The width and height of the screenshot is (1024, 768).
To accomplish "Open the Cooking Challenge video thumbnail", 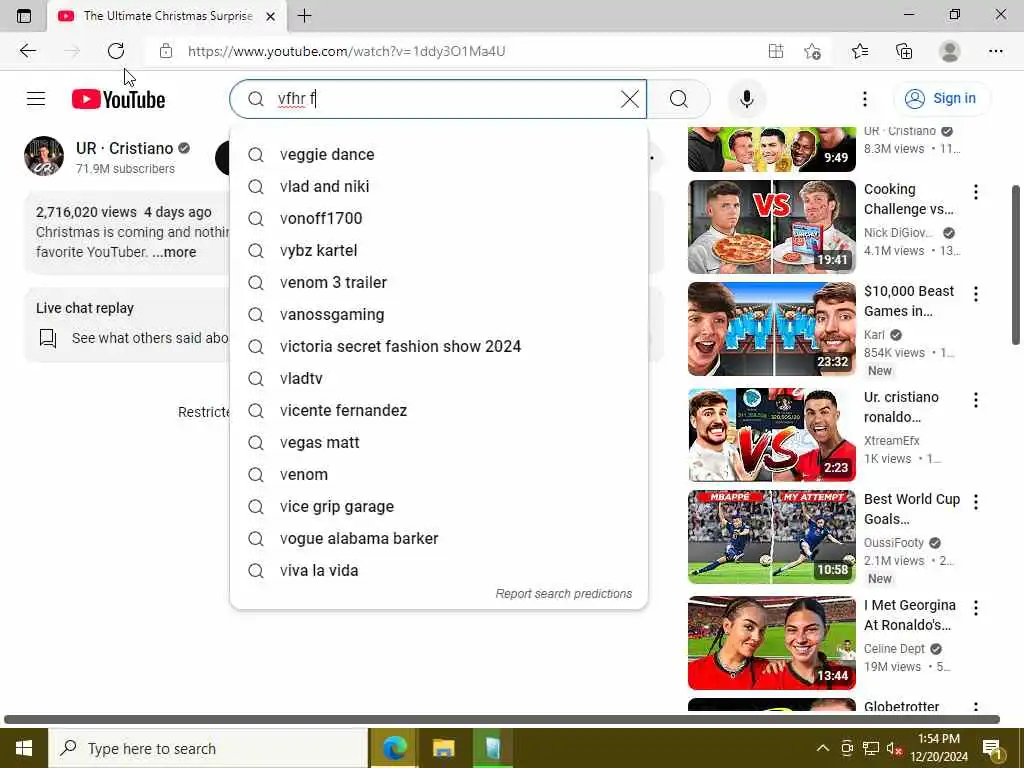I will click(x=771, y=227).
